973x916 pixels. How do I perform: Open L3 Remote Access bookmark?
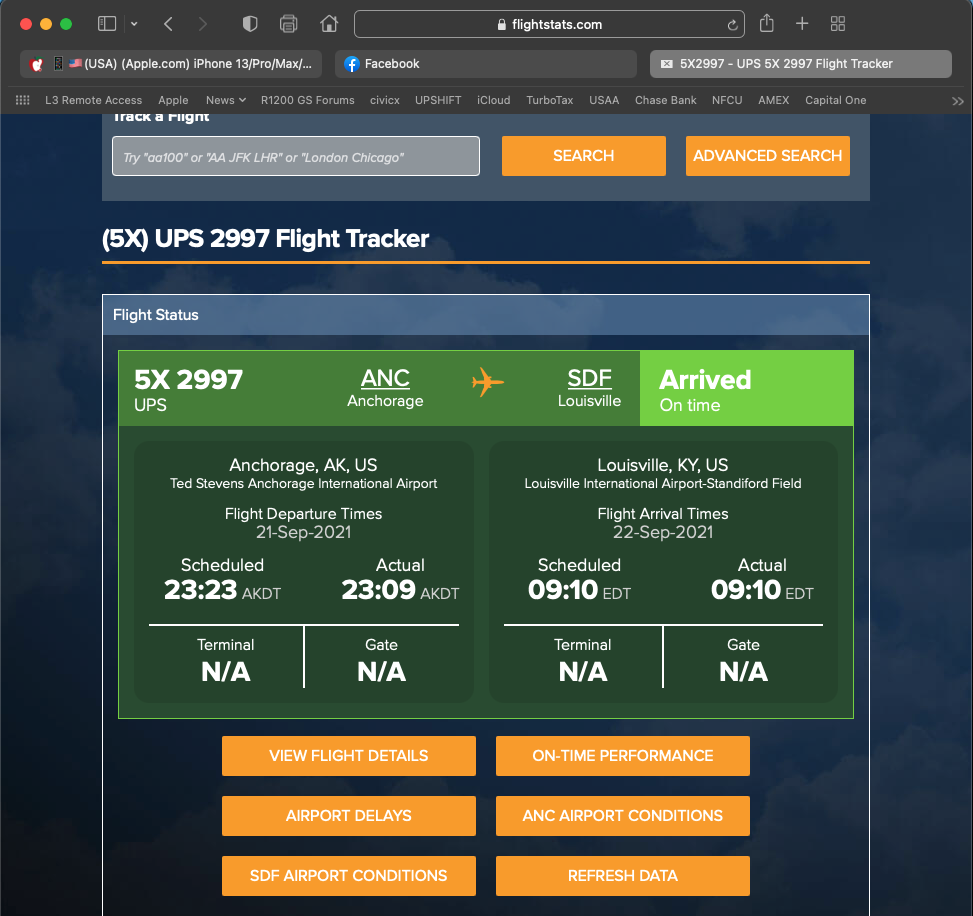[94, 100]
